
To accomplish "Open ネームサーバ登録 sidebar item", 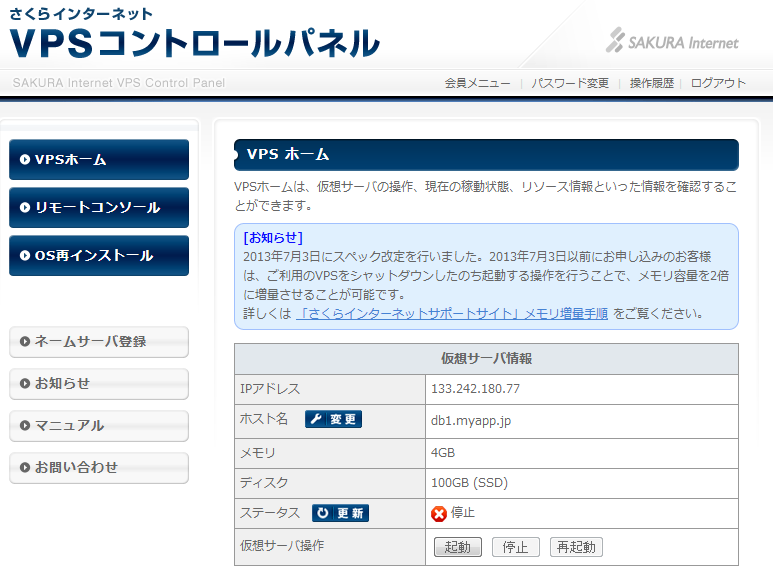I will point(99,341).
